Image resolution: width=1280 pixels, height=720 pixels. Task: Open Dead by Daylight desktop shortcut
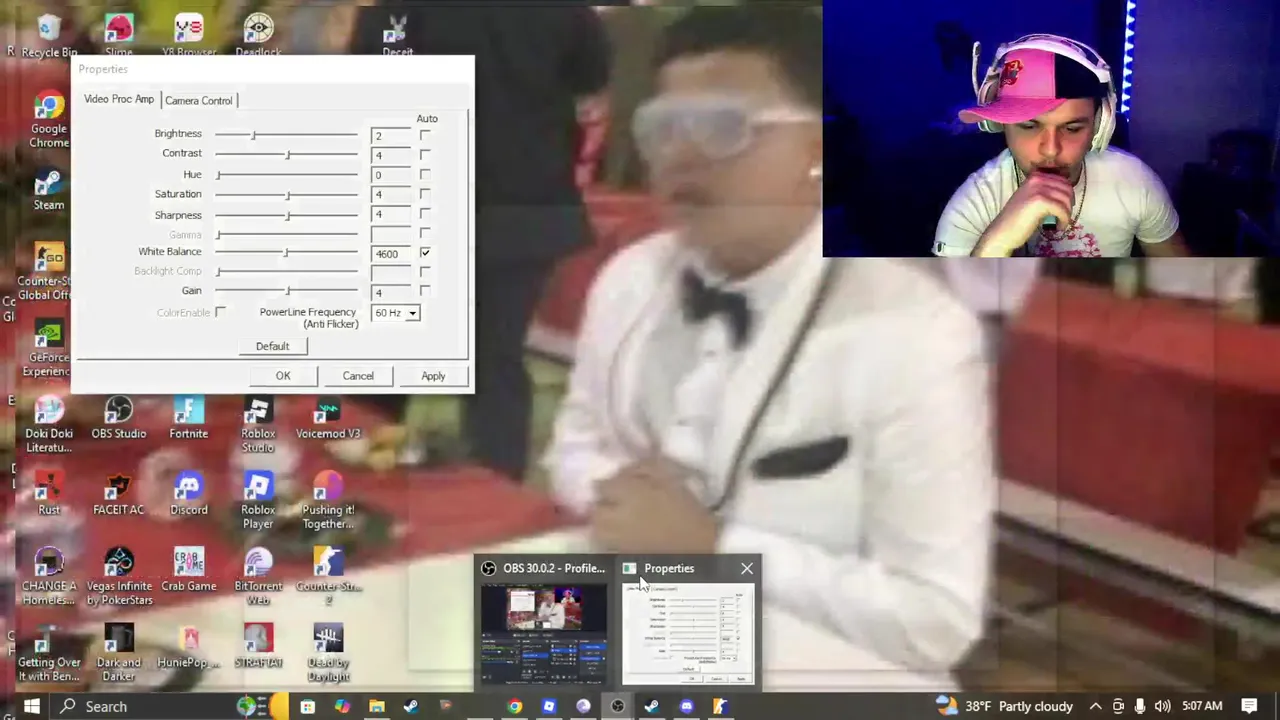[x=328, y=653]
